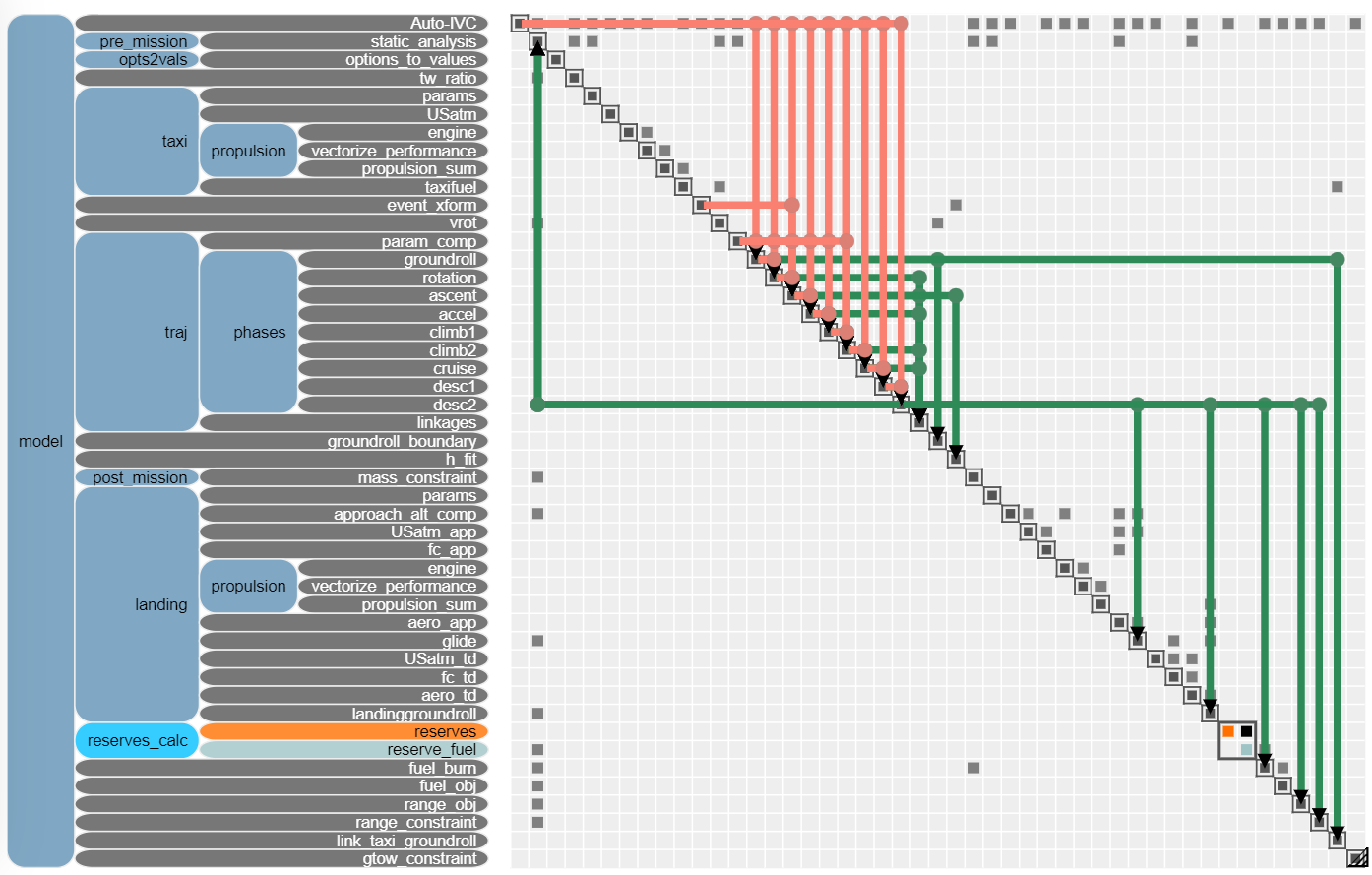
Task: Select the fuel_obj component
Action: pyautogui.click(x=281, y=785)
